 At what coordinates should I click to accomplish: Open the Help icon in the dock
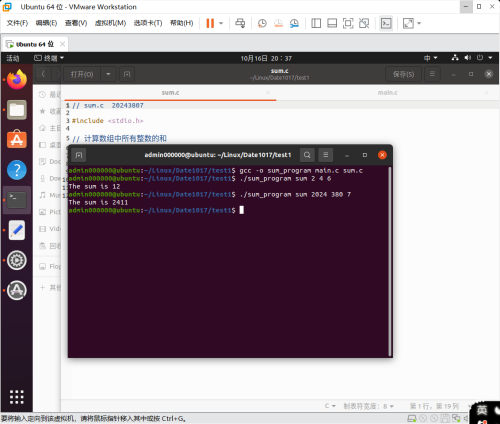click(17, 170)
